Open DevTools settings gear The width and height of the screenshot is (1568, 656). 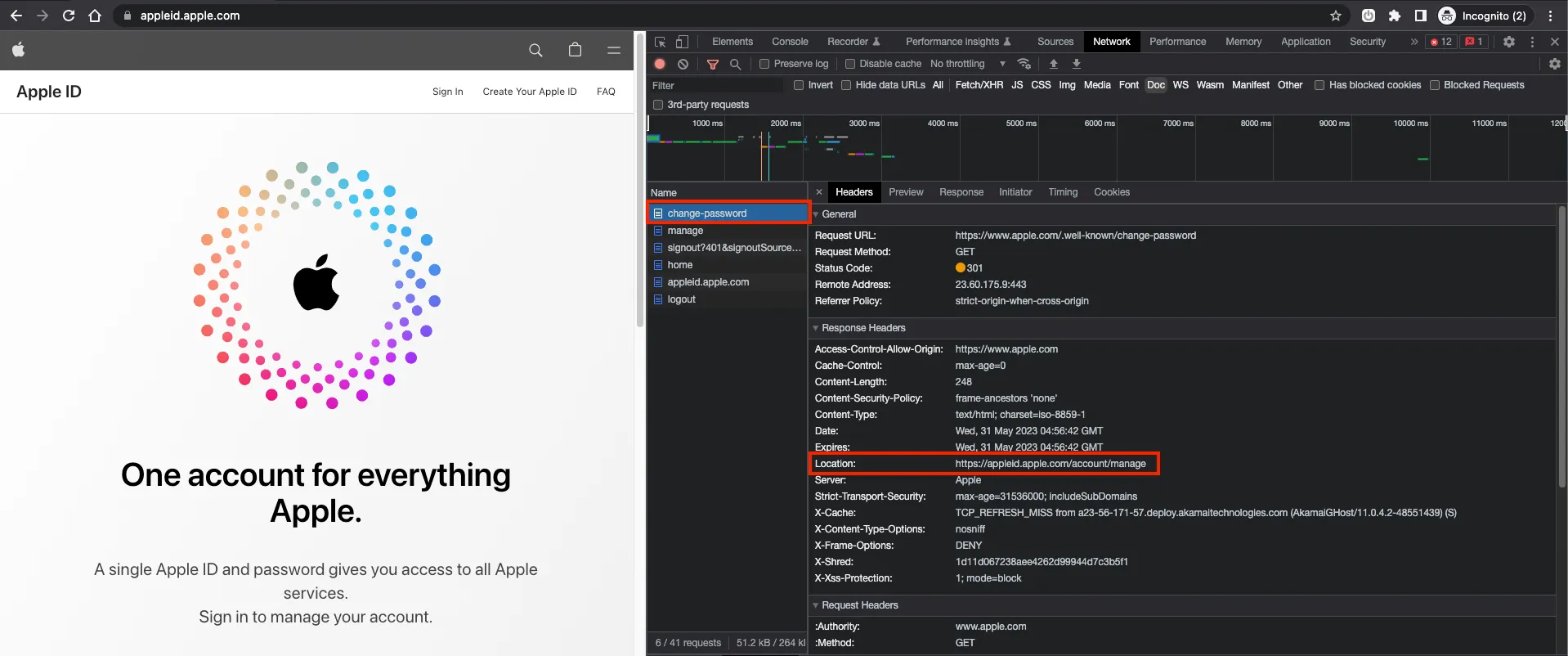(x=1509, y=42)
